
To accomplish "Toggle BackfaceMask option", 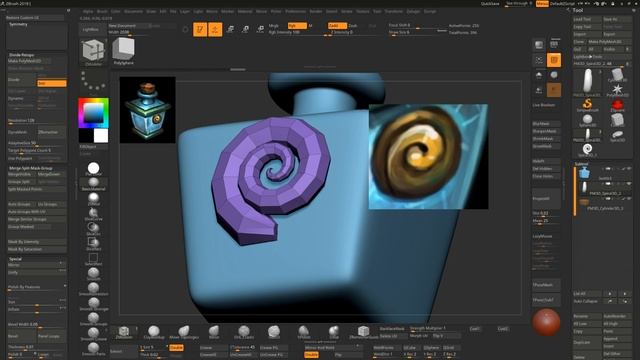I will (x=392, y=329).
